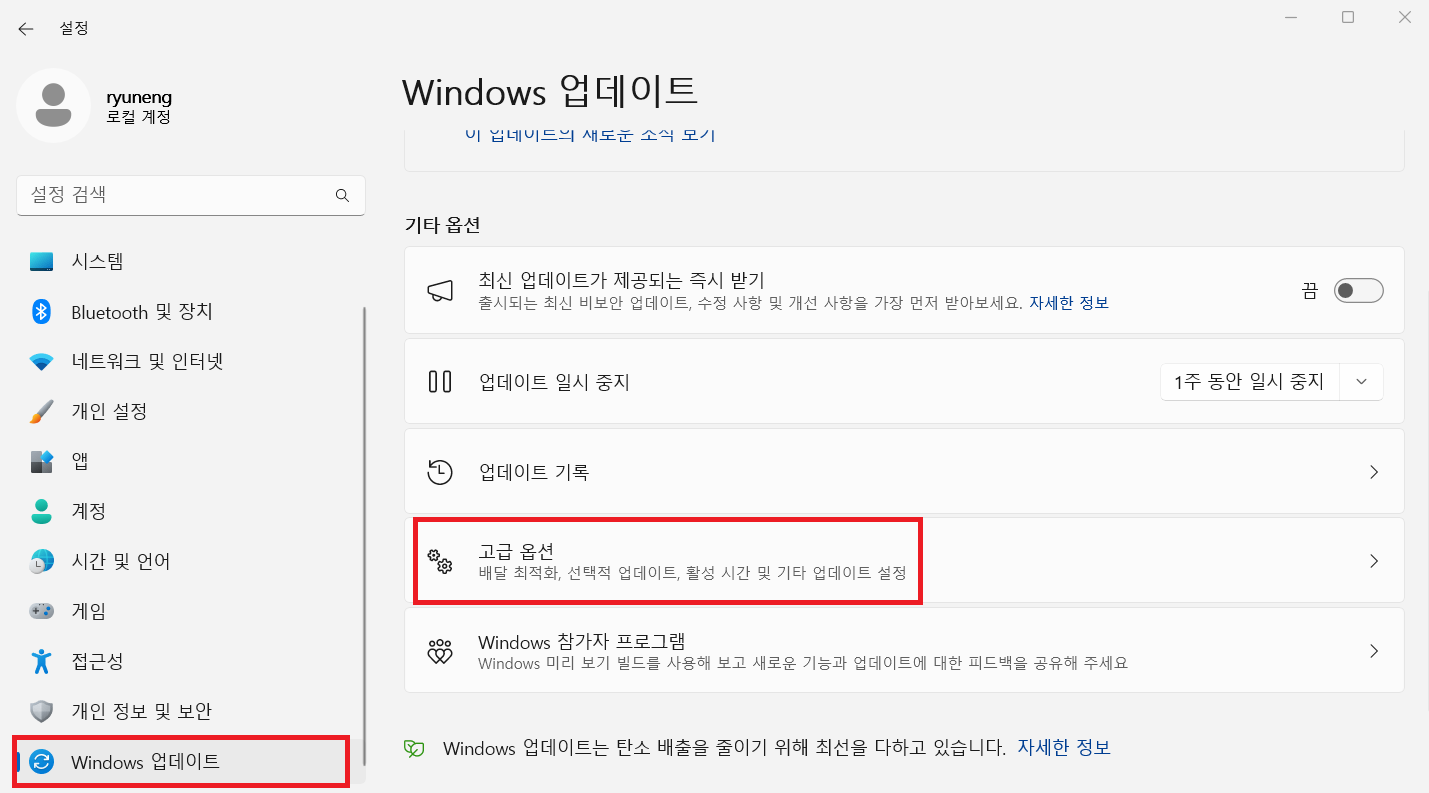Expand 고급 옵션 chevron arrow

[1374, 561]
